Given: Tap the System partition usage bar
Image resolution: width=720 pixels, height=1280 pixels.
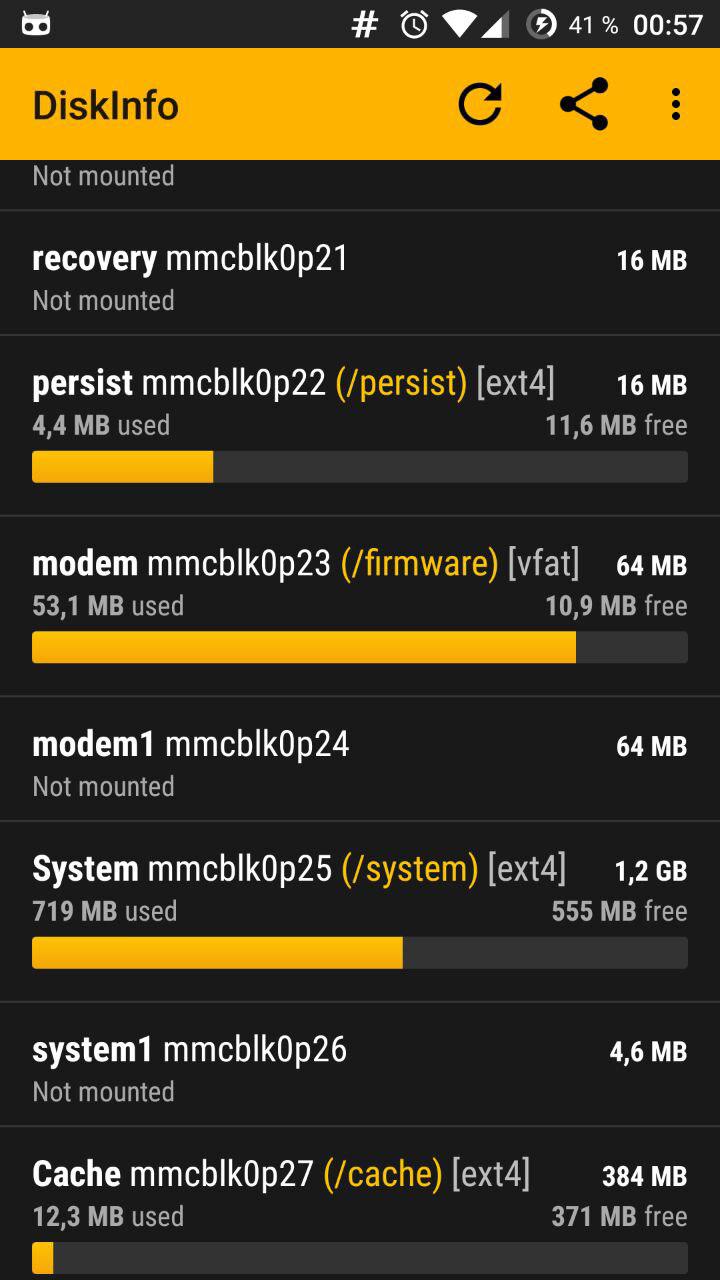Looking at the screenshot, I should (360, 953).
